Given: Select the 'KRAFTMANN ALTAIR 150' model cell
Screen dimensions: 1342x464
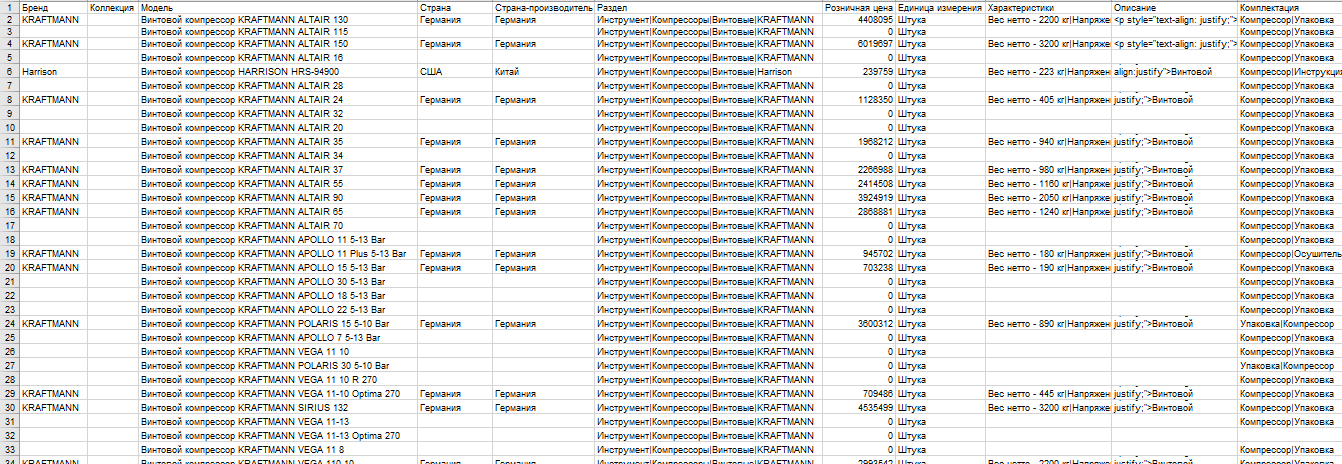Looking at the screenshot, I should click(x=278, y=46).
